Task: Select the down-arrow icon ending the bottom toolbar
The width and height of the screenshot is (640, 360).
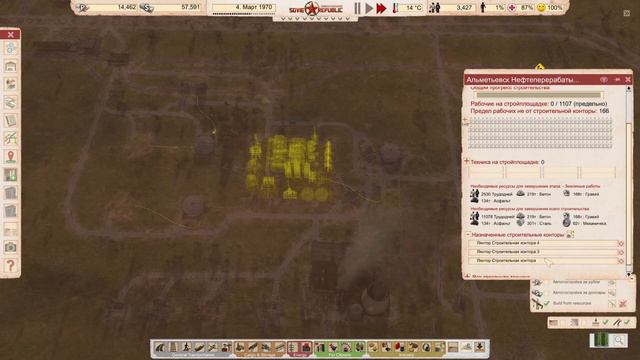Action: (x=480, y=347)
